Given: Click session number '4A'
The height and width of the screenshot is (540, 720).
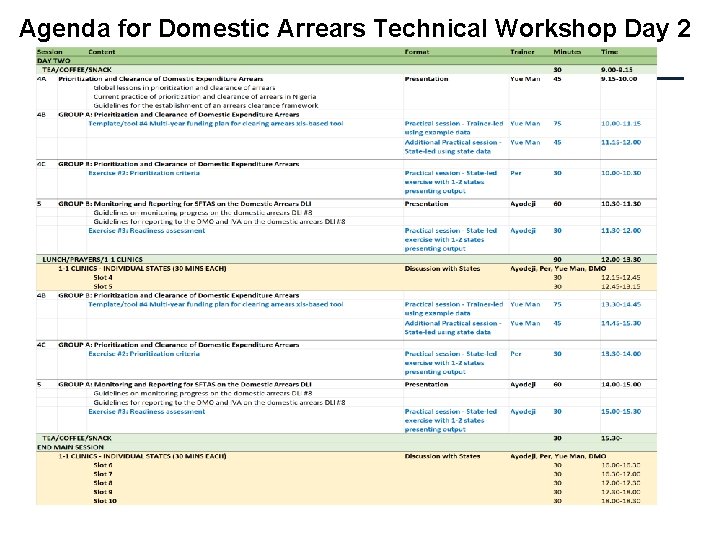Looking at the screenshot, I should click(41, 79).
